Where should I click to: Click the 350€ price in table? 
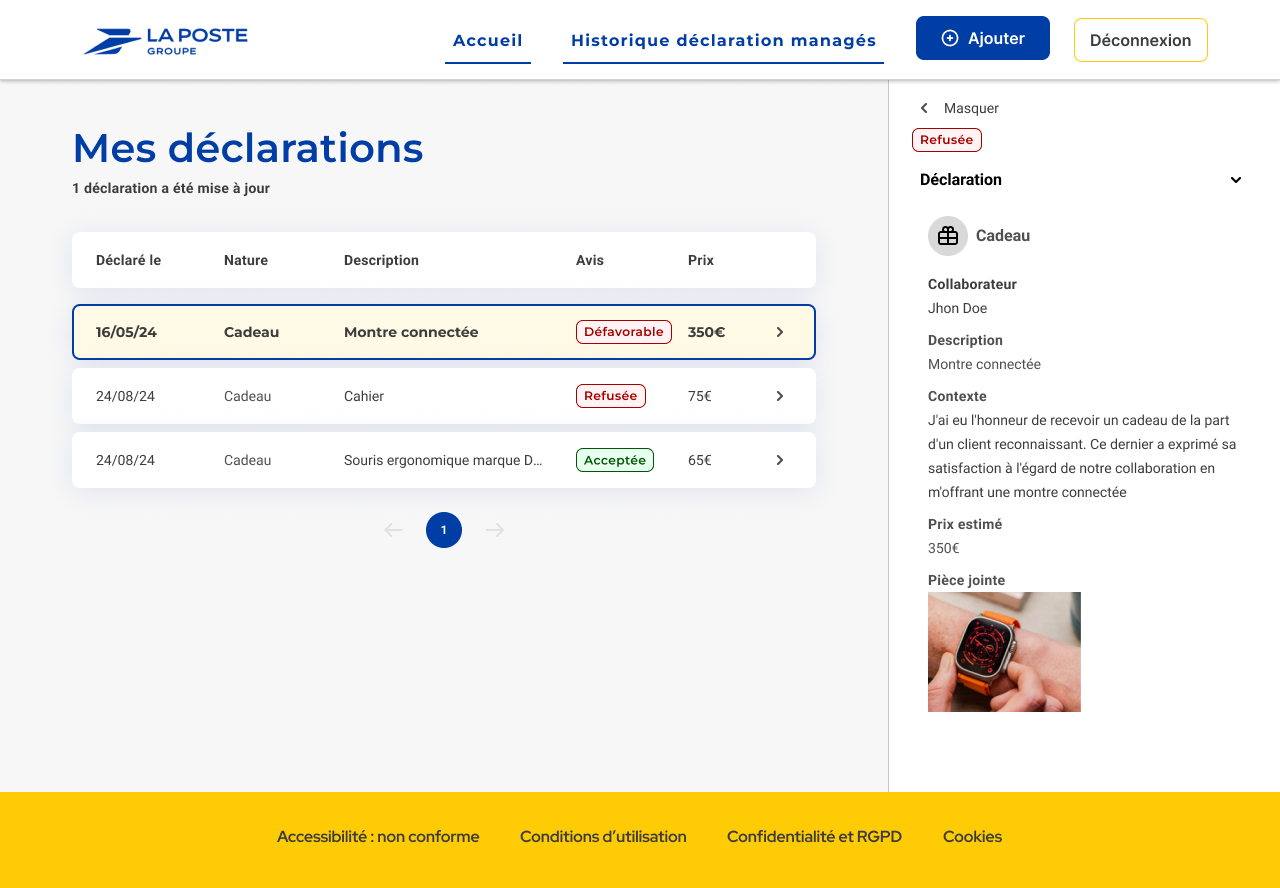(x=706, y=332)
